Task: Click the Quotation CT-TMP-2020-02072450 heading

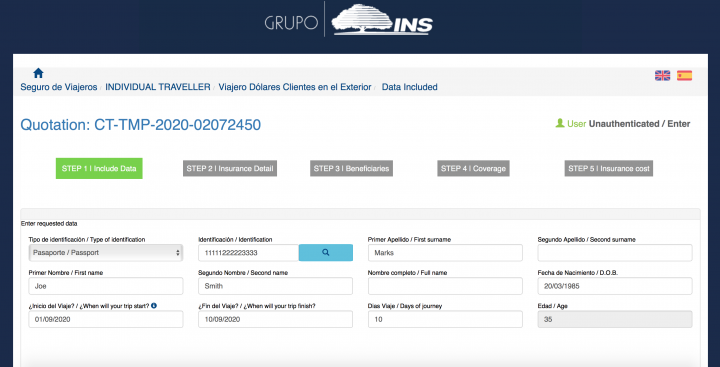Action: coord(141,124)
